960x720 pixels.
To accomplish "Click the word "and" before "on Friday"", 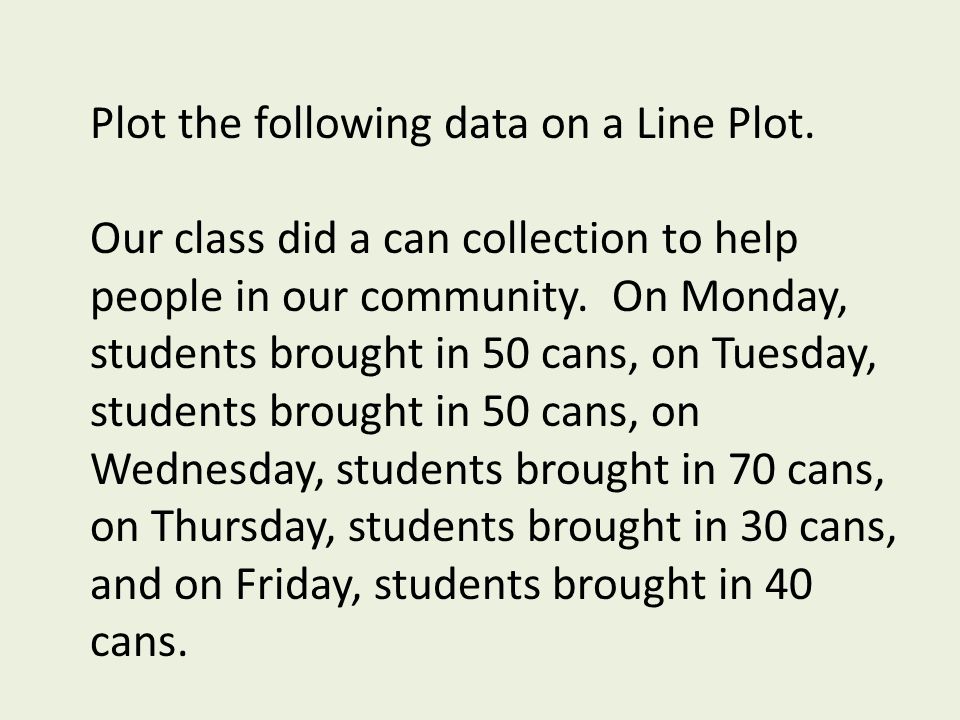I will point(126,585).
